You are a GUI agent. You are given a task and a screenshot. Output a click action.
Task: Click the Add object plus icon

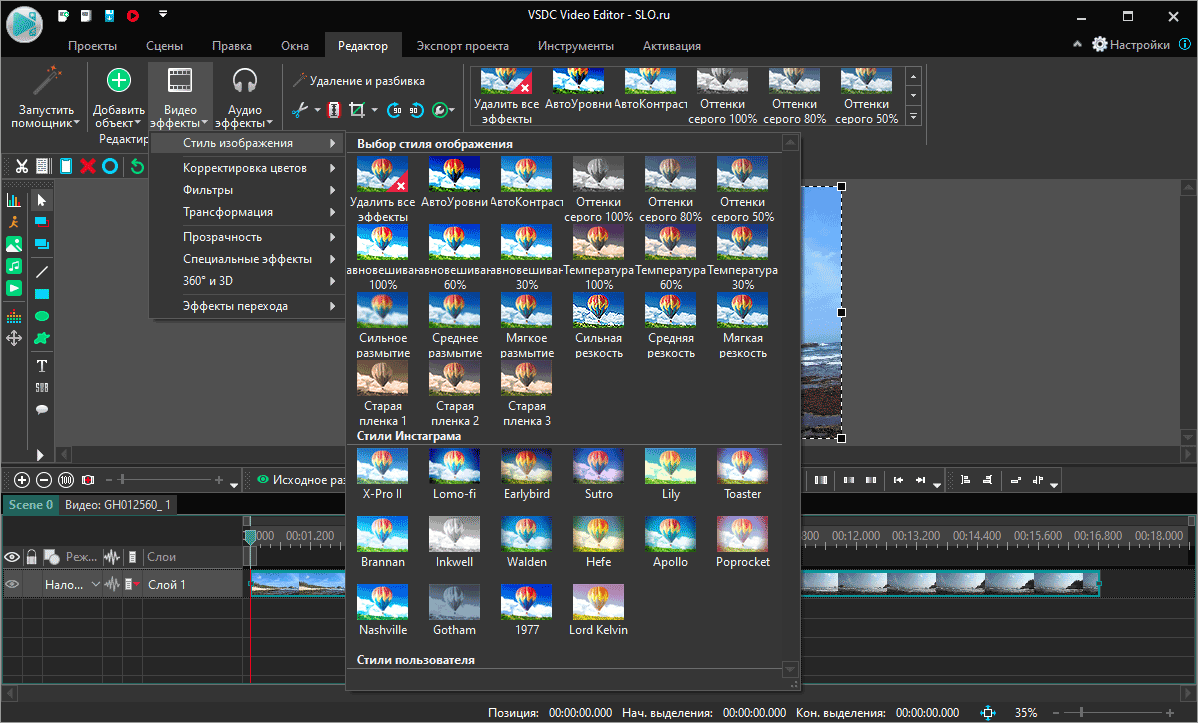tap(118, 80)
